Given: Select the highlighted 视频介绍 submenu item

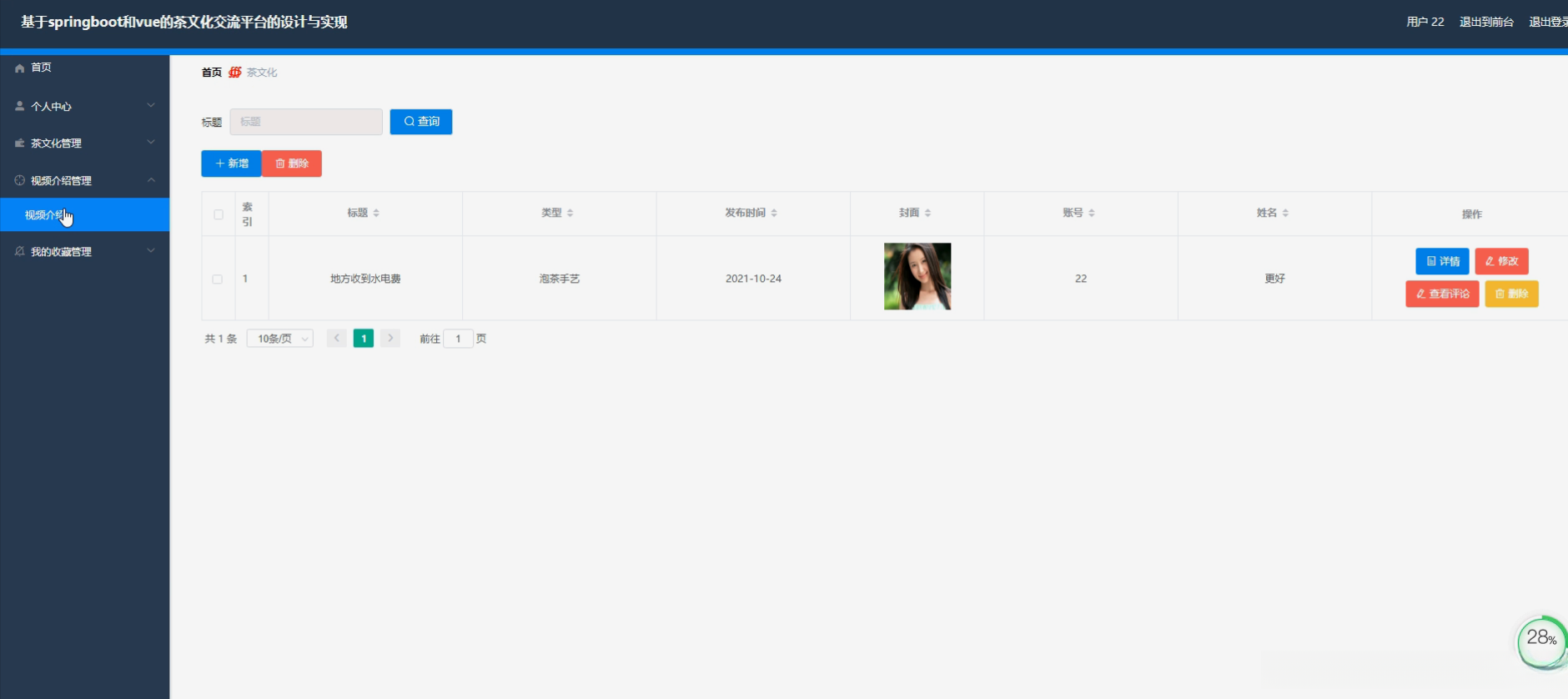Looking at the screenshot, I should (x=85, y=214).
